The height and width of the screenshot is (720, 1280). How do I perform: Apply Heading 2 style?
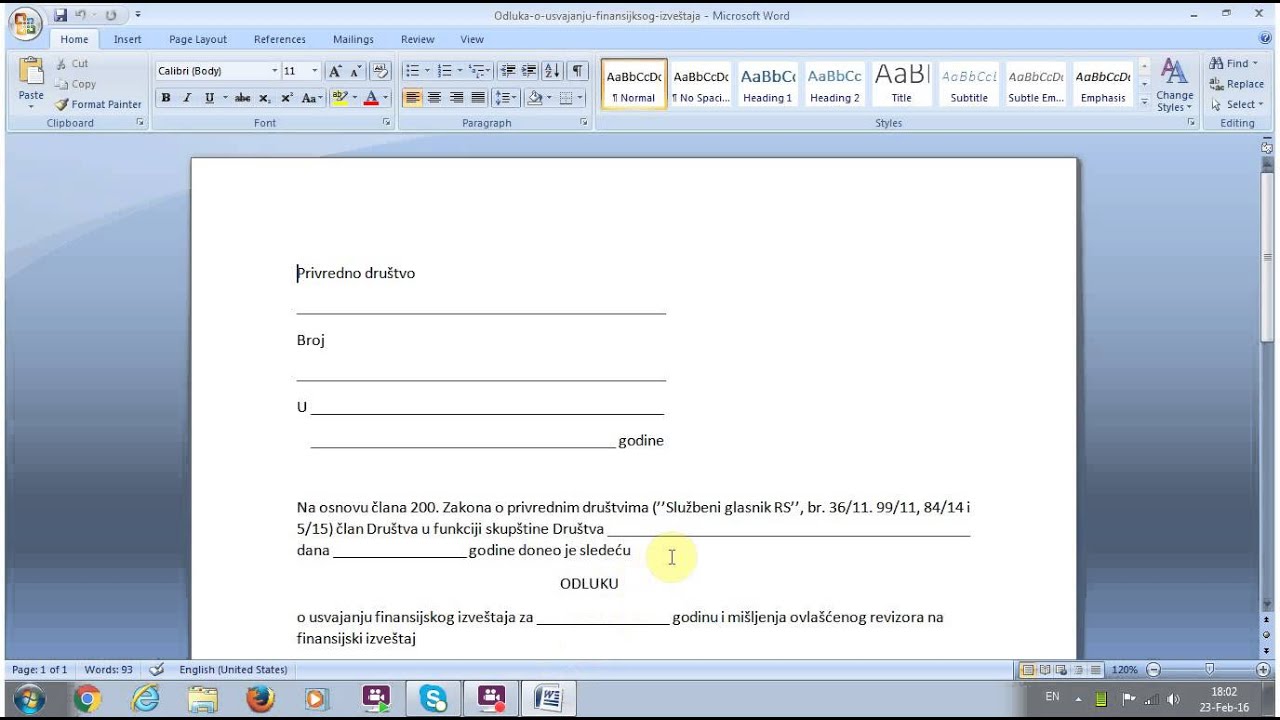pyautogui.click(x=834, y=84)
